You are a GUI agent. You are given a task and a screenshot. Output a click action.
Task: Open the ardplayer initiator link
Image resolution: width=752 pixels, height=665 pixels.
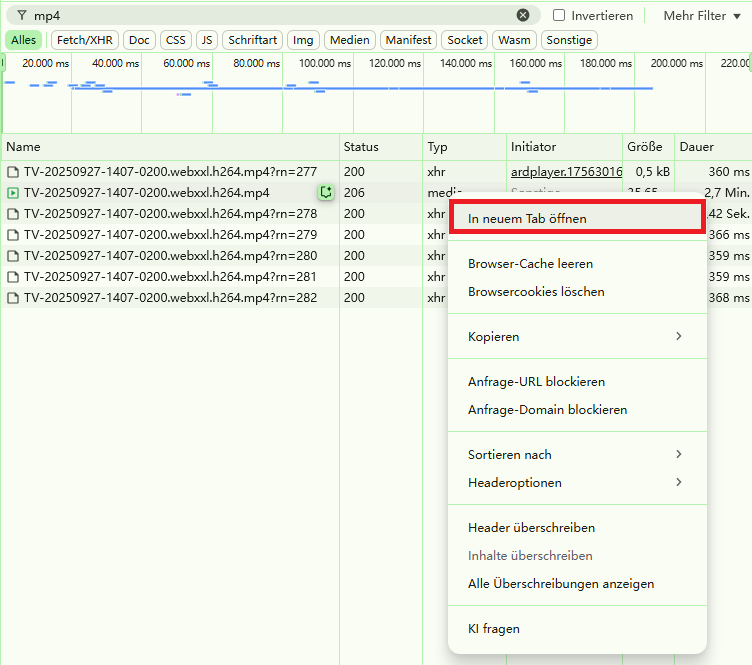click(565, 172)
